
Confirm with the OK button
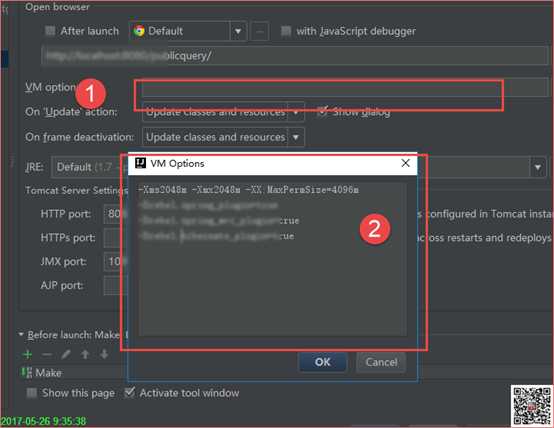click(x=323, y=362)
